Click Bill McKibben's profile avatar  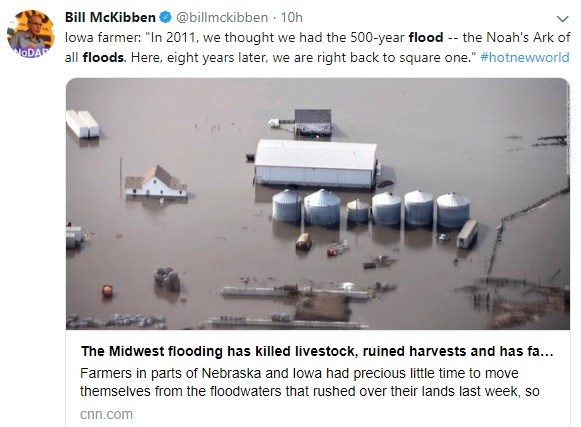pyautogui.click(x=31, y=34)
